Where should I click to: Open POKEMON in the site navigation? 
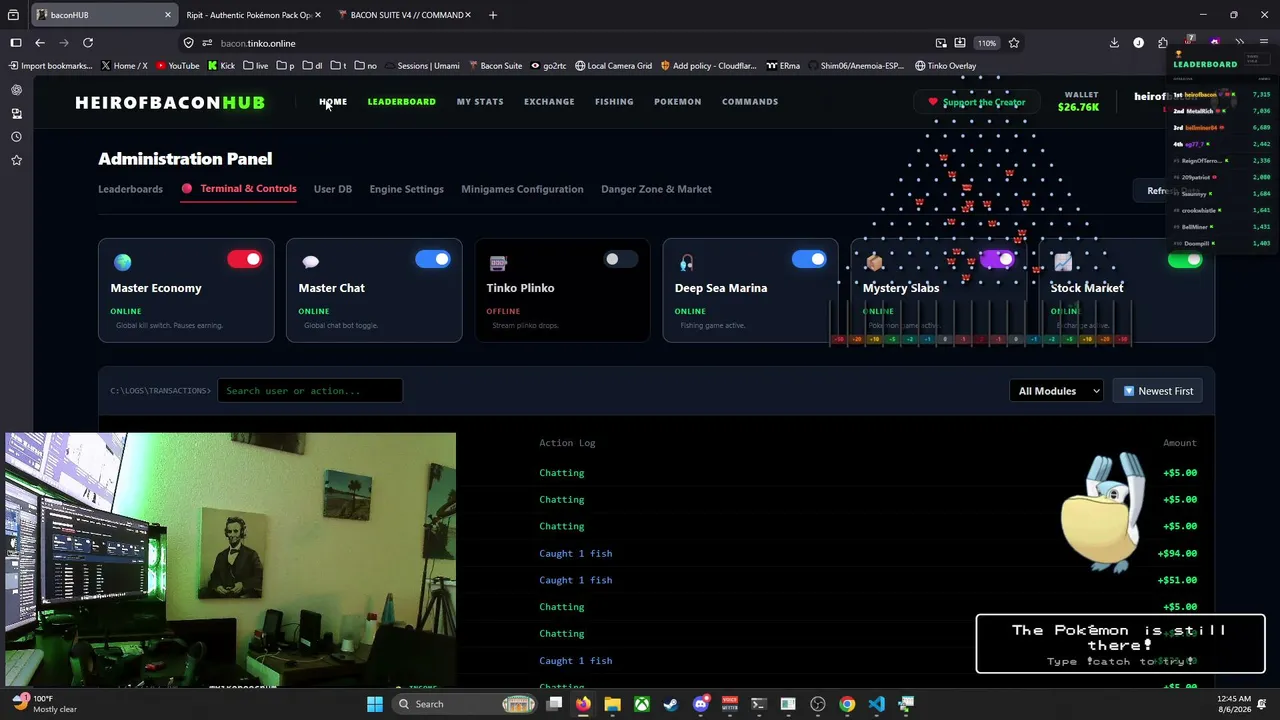tap(677, 101)
